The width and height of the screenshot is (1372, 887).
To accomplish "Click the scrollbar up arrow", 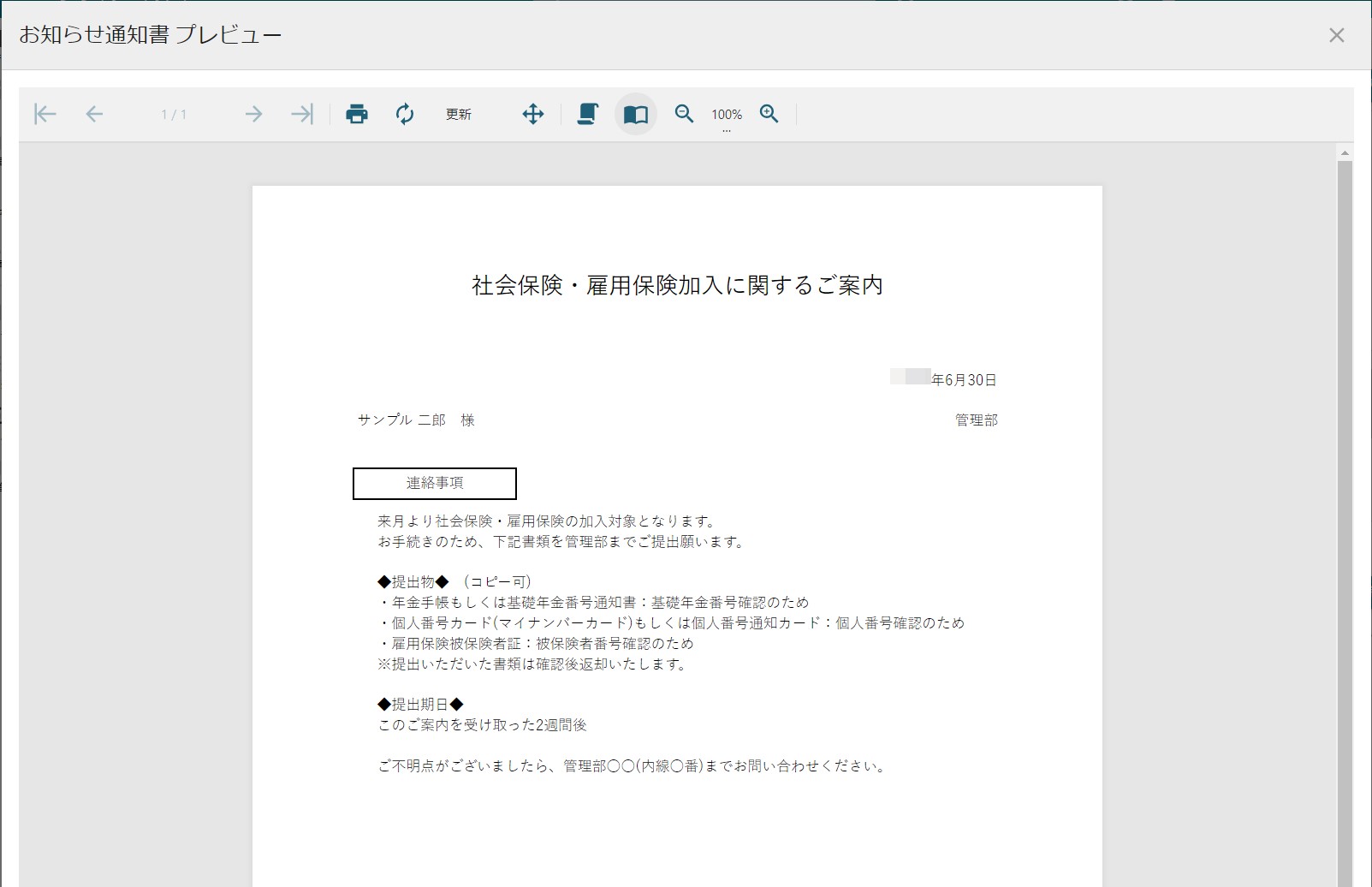I will [1345, 152].
